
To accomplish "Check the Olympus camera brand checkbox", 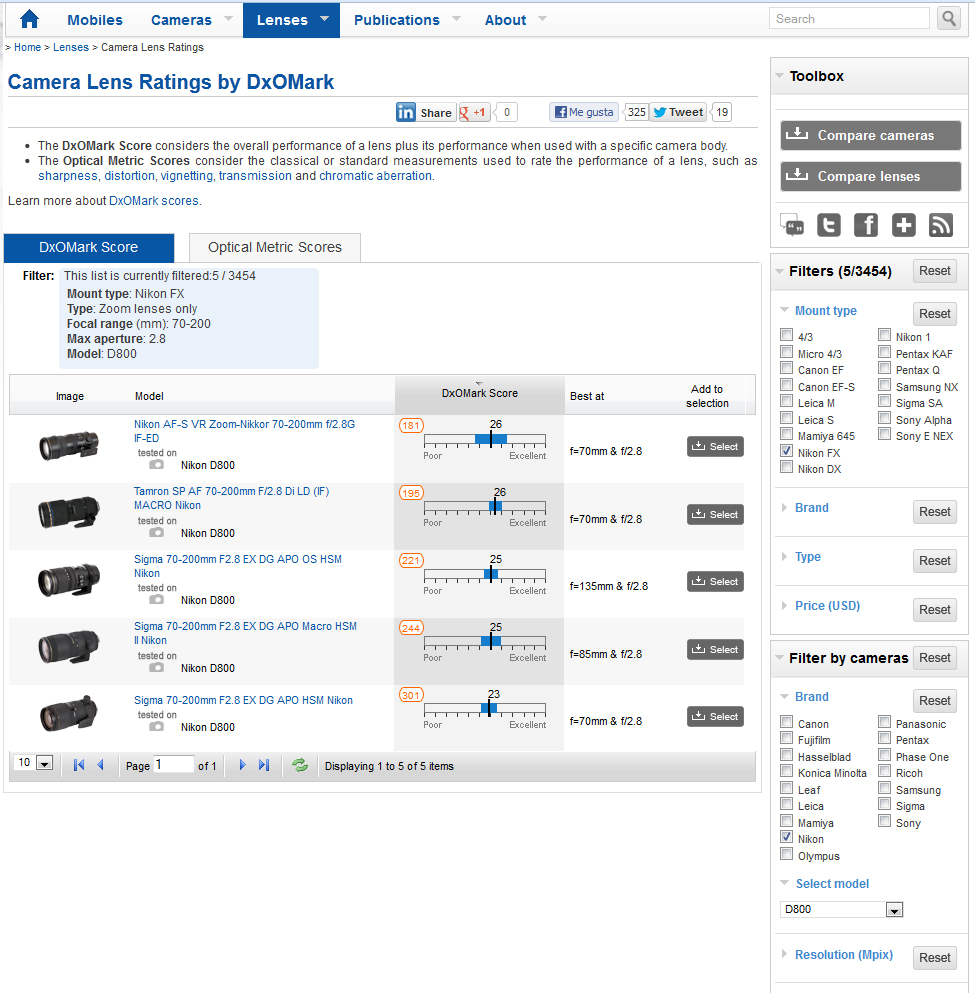I will [x=786, y=854].
